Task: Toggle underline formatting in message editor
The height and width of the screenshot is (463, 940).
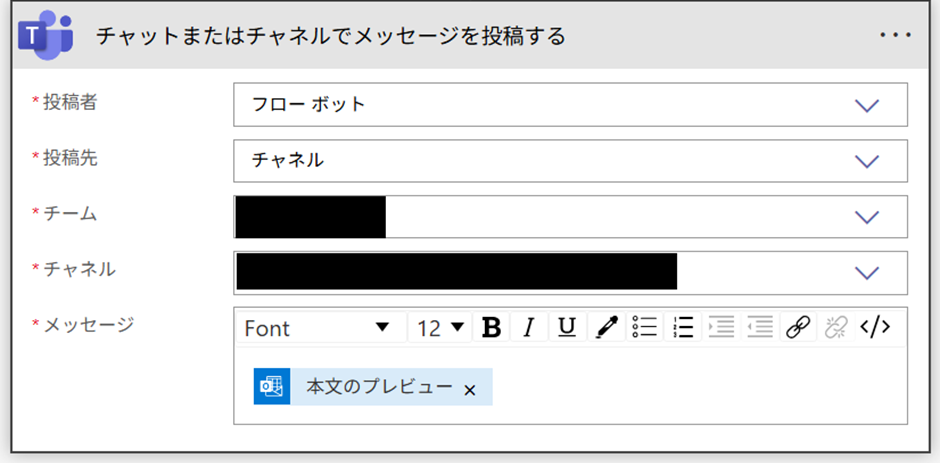Action: (x=567, y=327)
